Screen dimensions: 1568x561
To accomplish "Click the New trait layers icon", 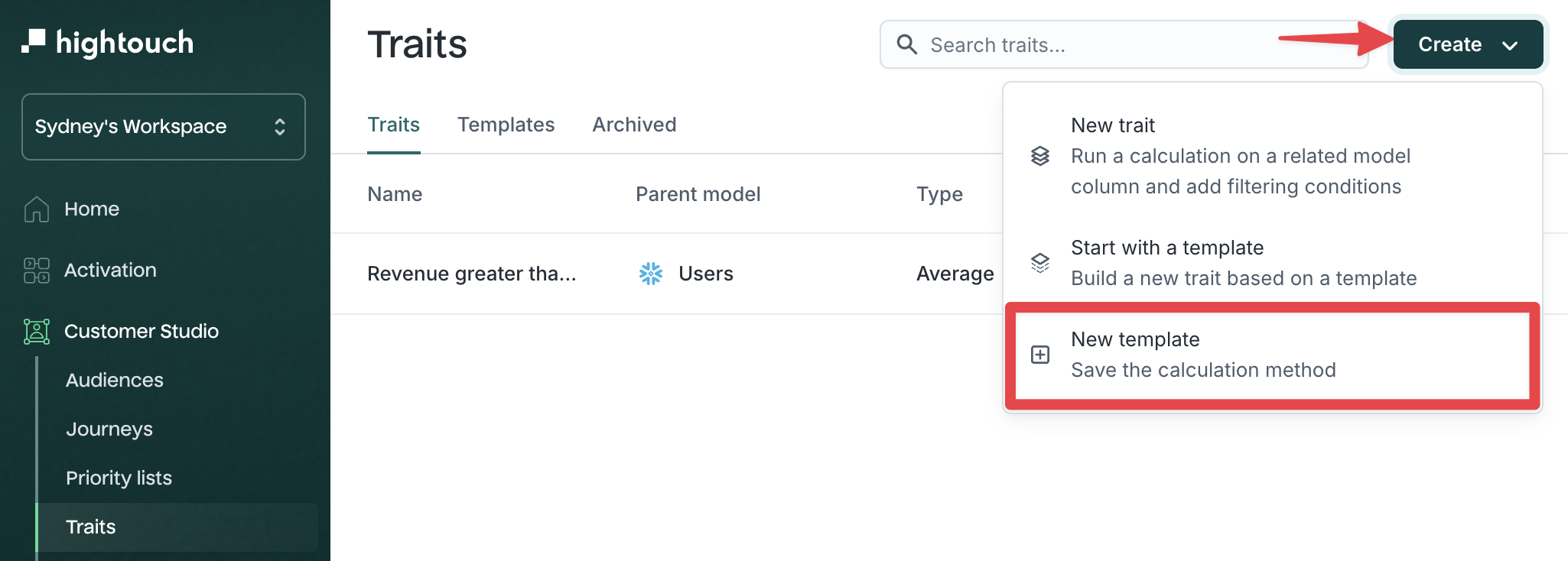I will [x=1040, y=156].
